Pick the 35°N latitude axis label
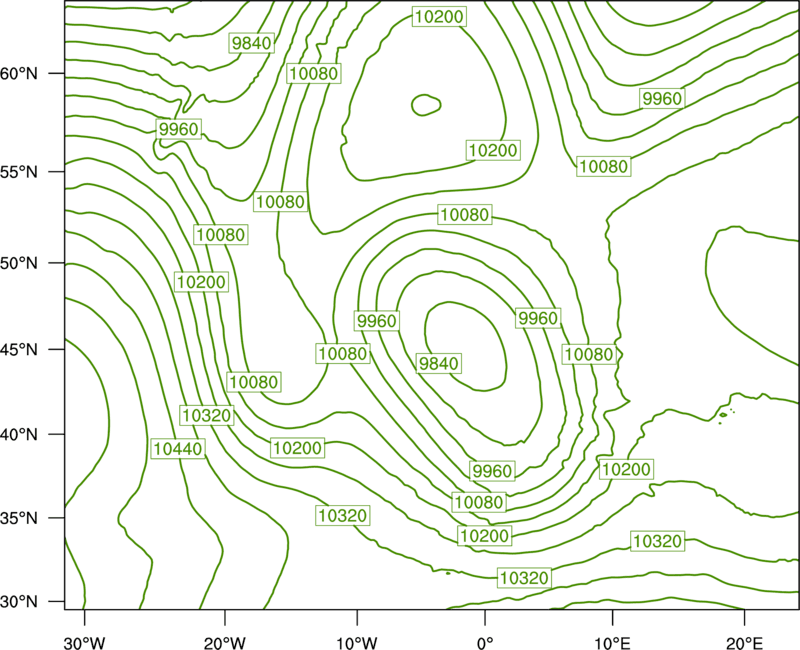 click(x=19, y=518)
